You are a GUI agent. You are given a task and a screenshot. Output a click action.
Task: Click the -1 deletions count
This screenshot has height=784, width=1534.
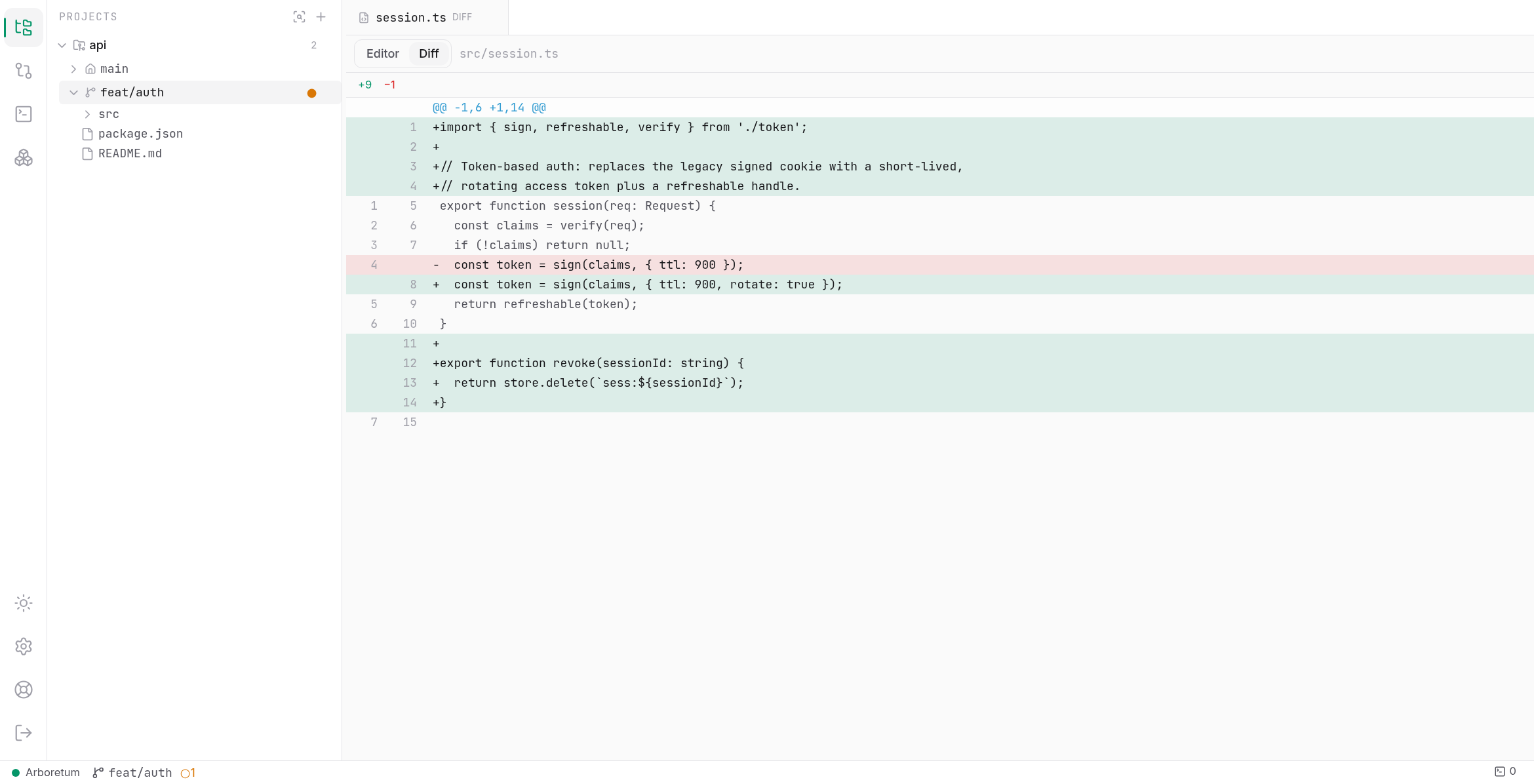[x=389, y=85]
